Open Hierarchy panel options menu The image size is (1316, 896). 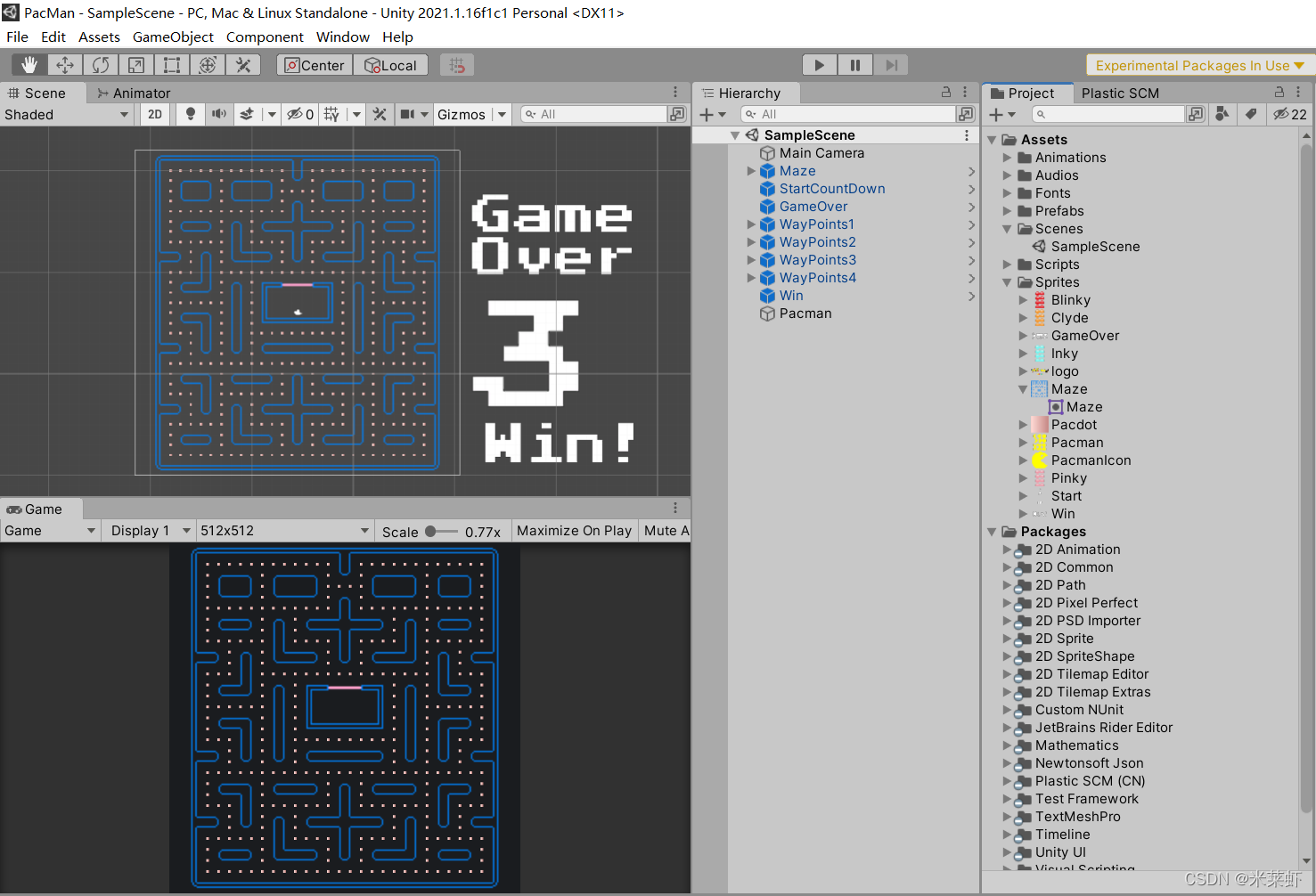click(x=965, y=92)
